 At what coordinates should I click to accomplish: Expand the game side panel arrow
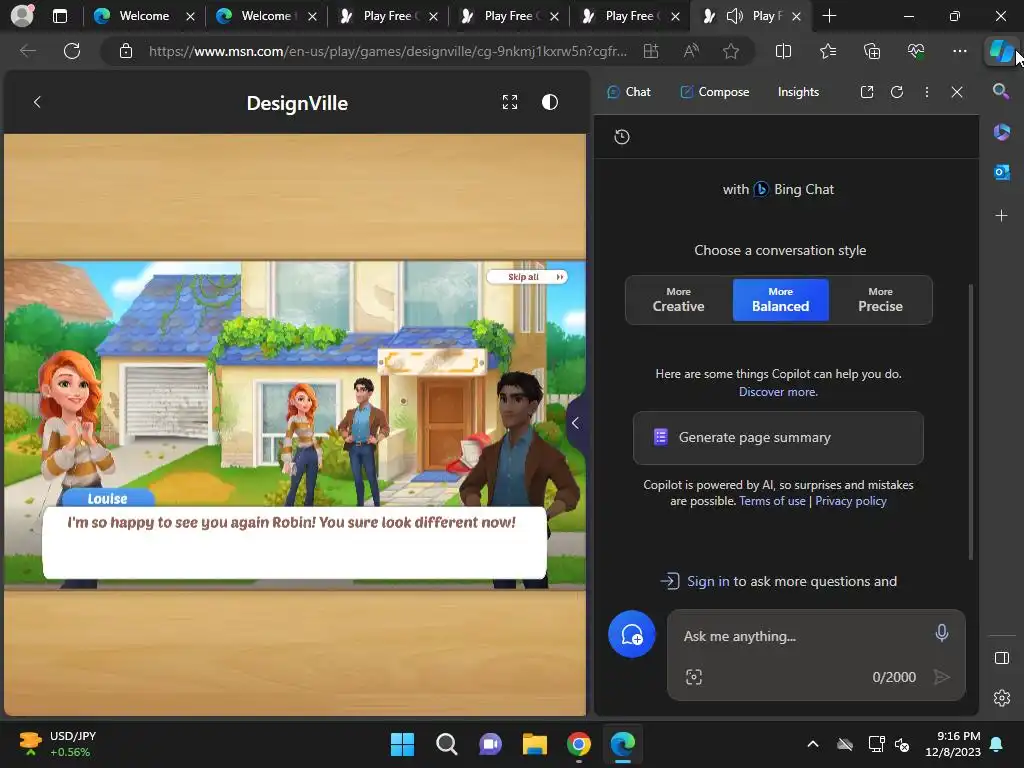pos(575,423)
